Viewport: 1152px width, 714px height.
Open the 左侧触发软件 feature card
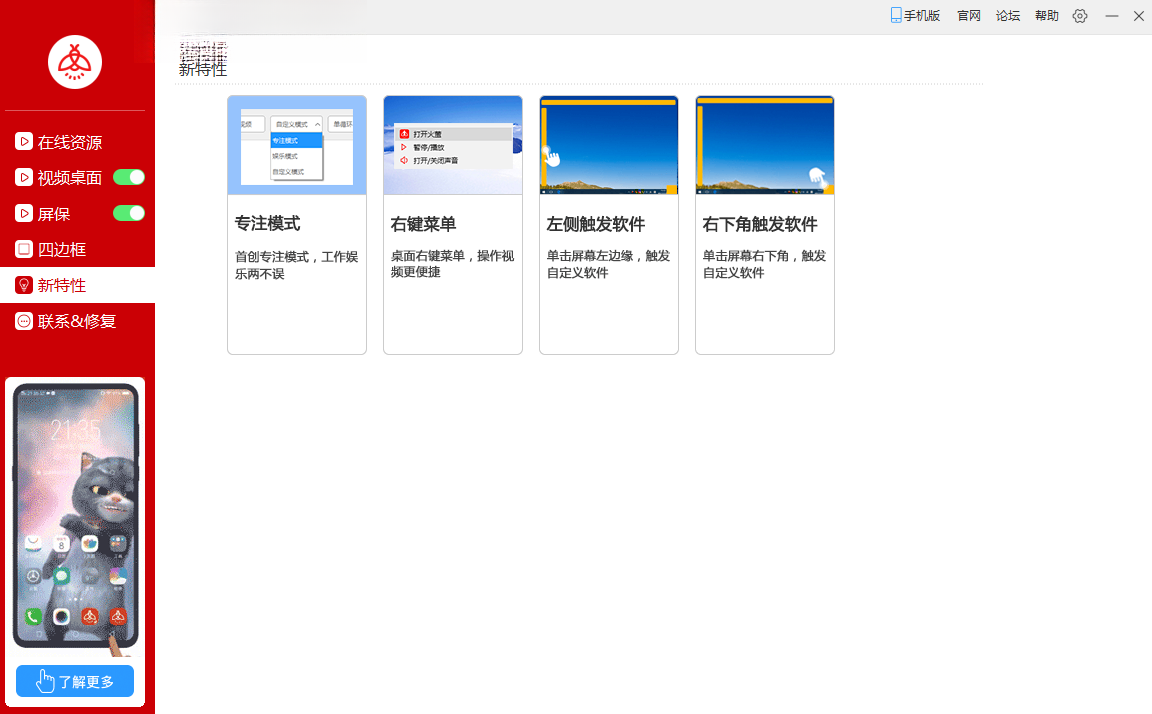pos(608,225)
